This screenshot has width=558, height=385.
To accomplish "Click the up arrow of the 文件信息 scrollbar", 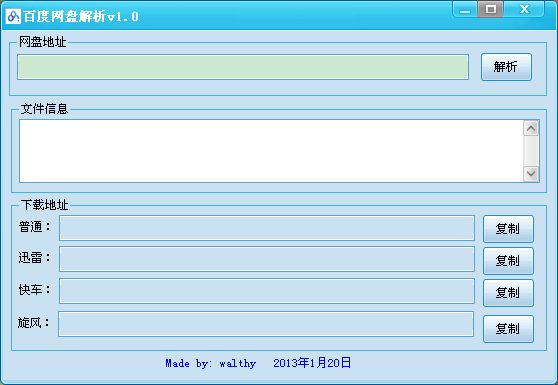I will [531, 128].
